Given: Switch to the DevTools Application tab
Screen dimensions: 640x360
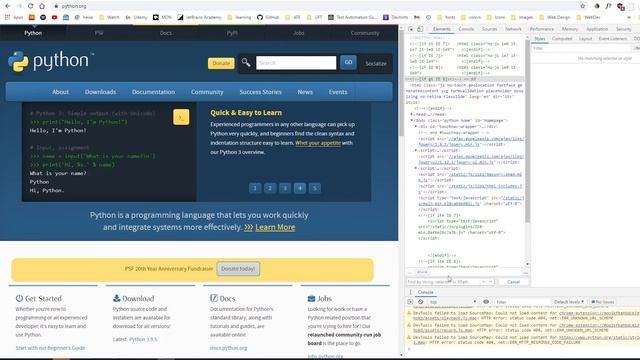Looking at the screenshot, I should pos(597,29).
